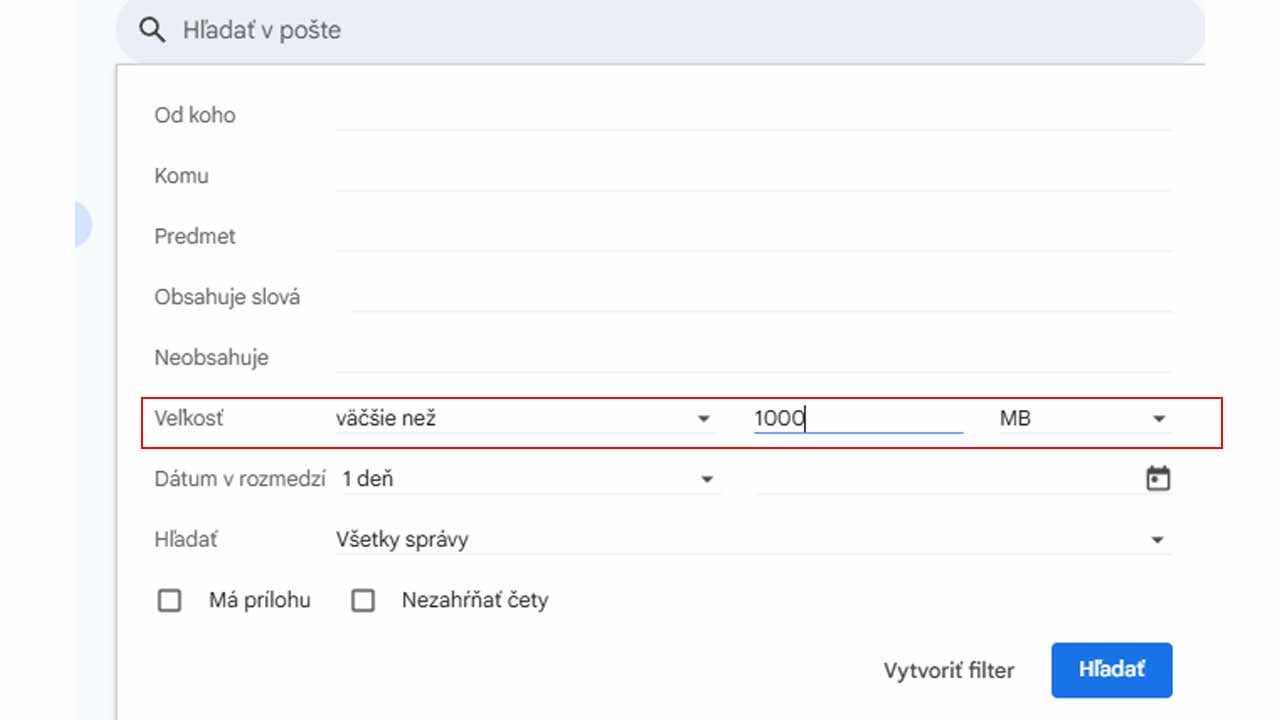Open the Všetky správy search scope dropdown

(753, 540)
